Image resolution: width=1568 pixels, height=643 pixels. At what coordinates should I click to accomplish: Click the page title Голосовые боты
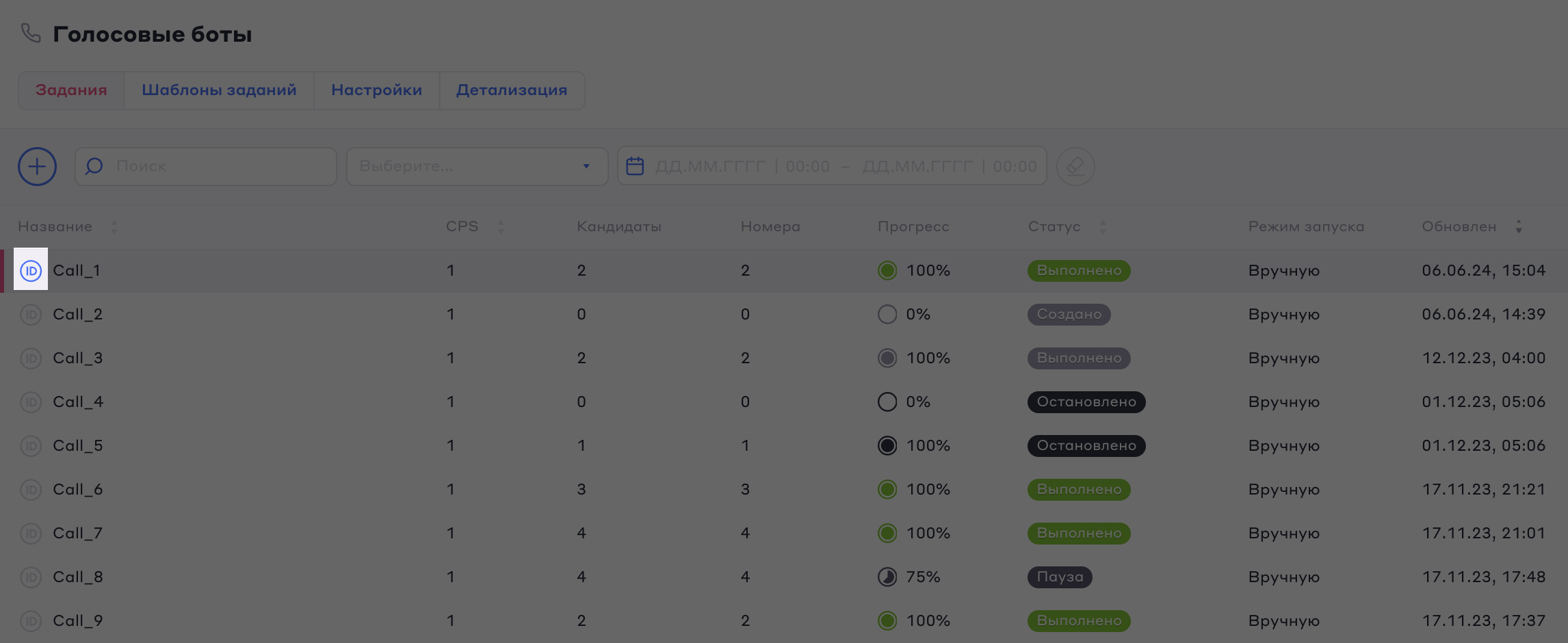(153, 34)
